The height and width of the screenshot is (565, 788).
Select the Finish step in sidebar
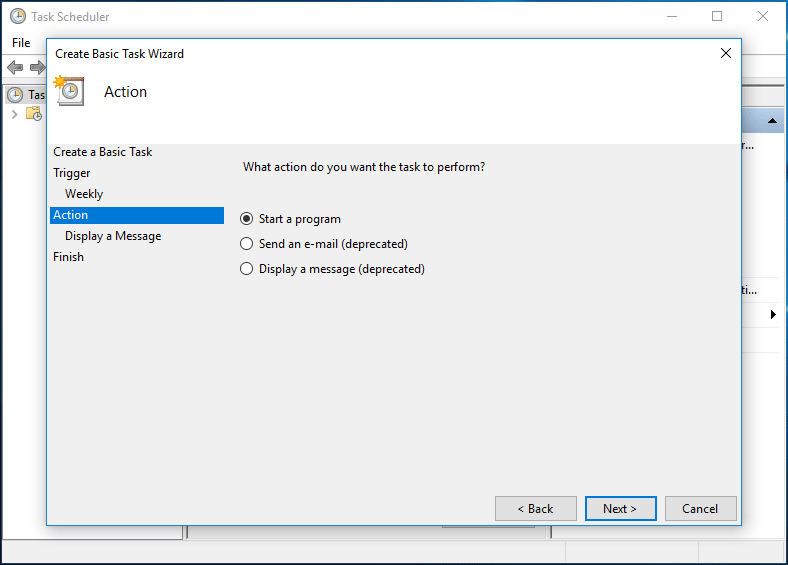tap(68, 257)
